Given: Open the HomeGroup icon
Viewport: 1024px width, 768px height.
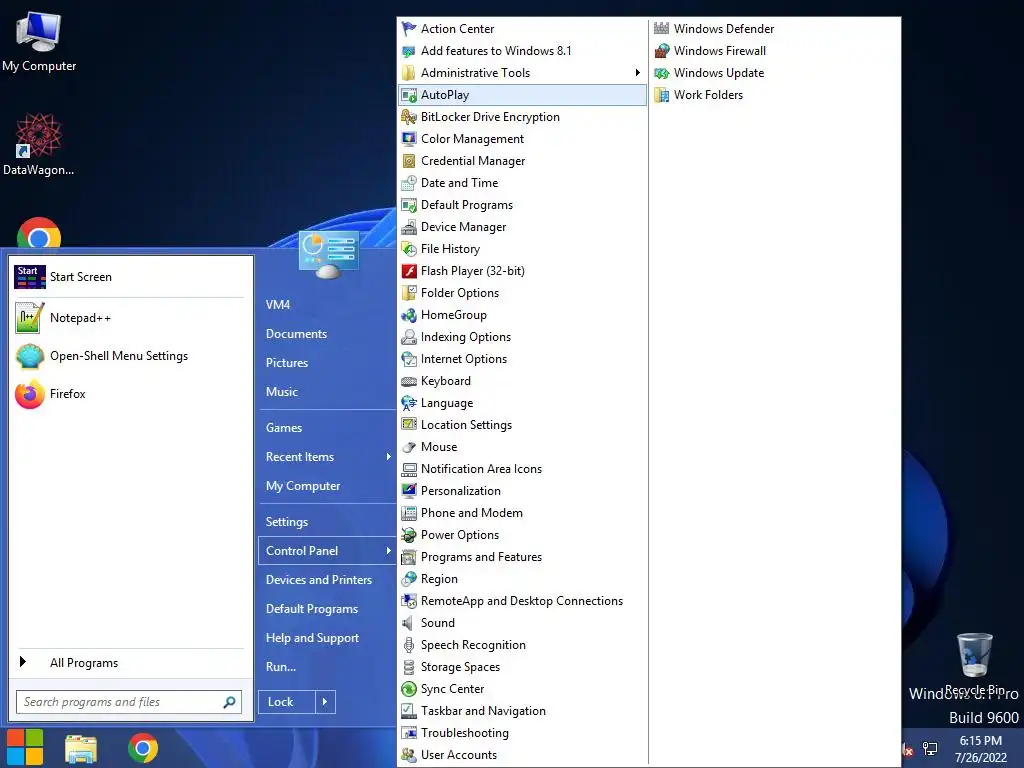Looking at the screenshot, I should pyautogui.click(x=409, y=315).
